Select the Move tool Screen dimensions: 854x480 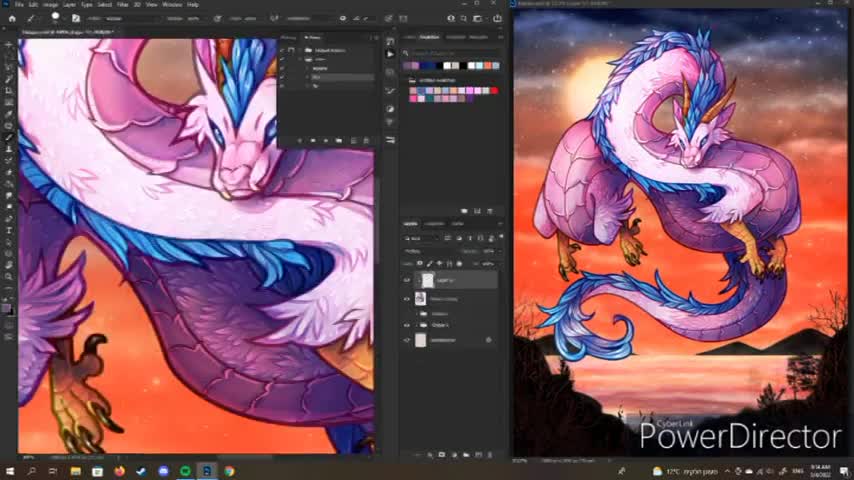(x=9, y=45)
